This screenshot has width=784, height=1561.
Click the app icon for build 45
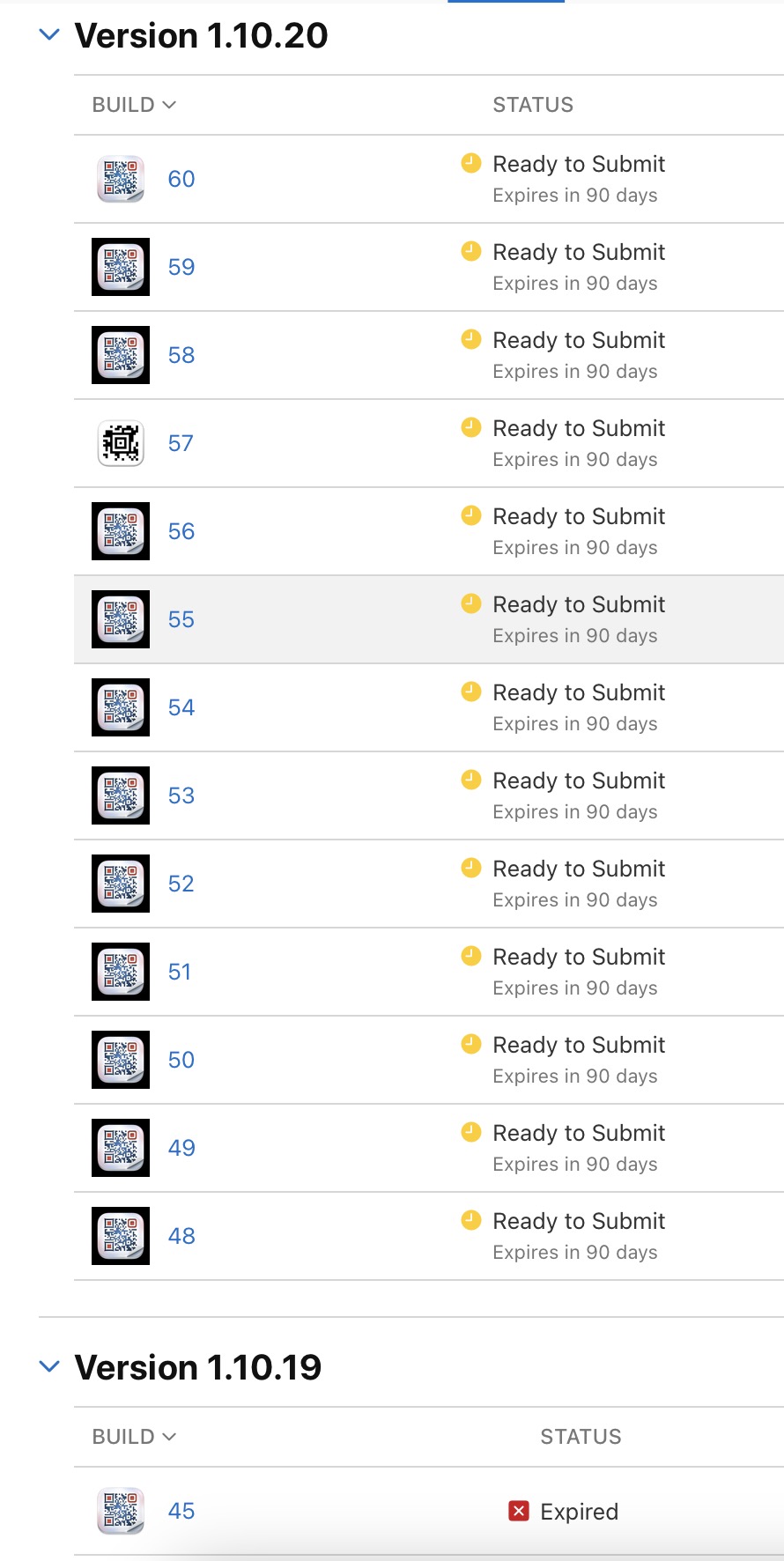tap(121, 1511)
